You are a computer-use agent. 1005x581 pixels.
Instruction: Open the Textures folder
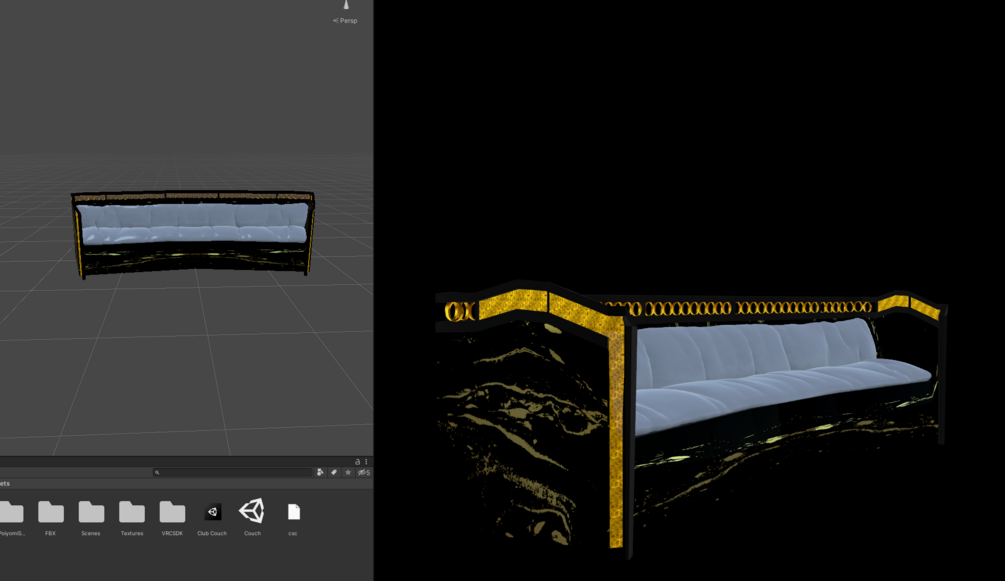pos(131,512)
